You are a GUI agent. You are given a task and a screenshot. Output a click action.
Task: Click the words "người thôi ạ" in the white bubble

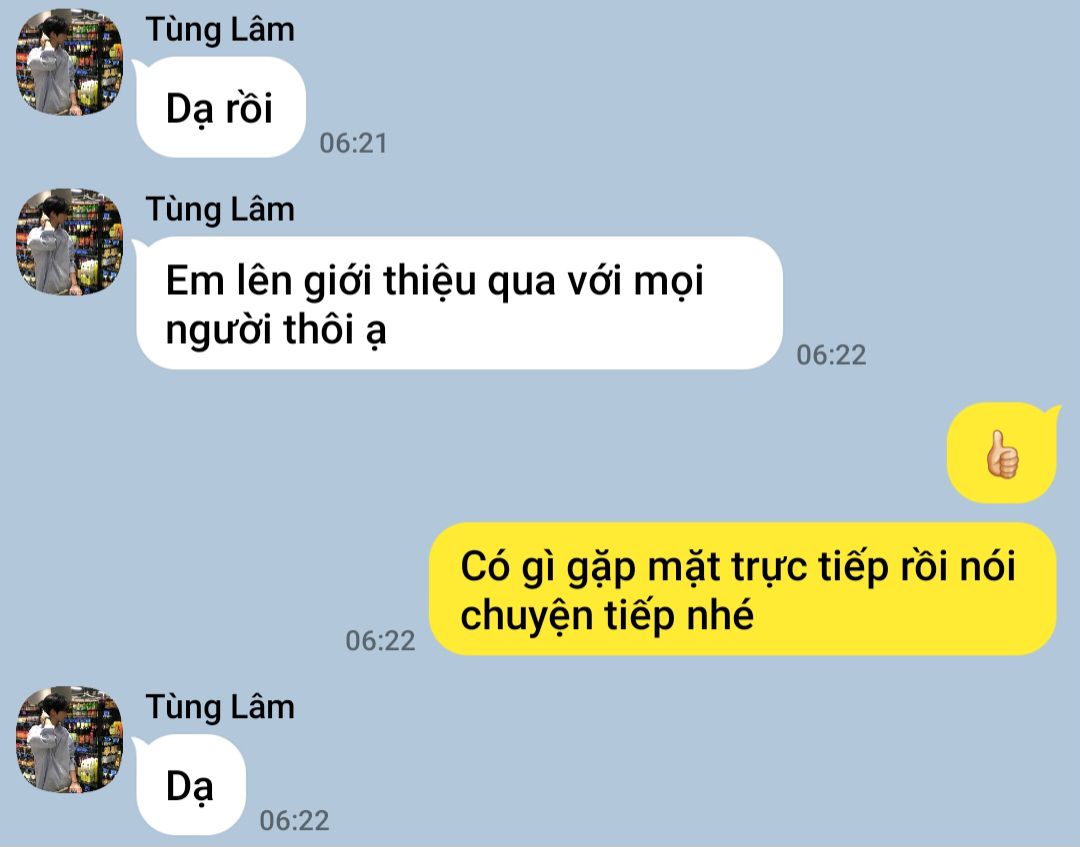pos(276,330)
